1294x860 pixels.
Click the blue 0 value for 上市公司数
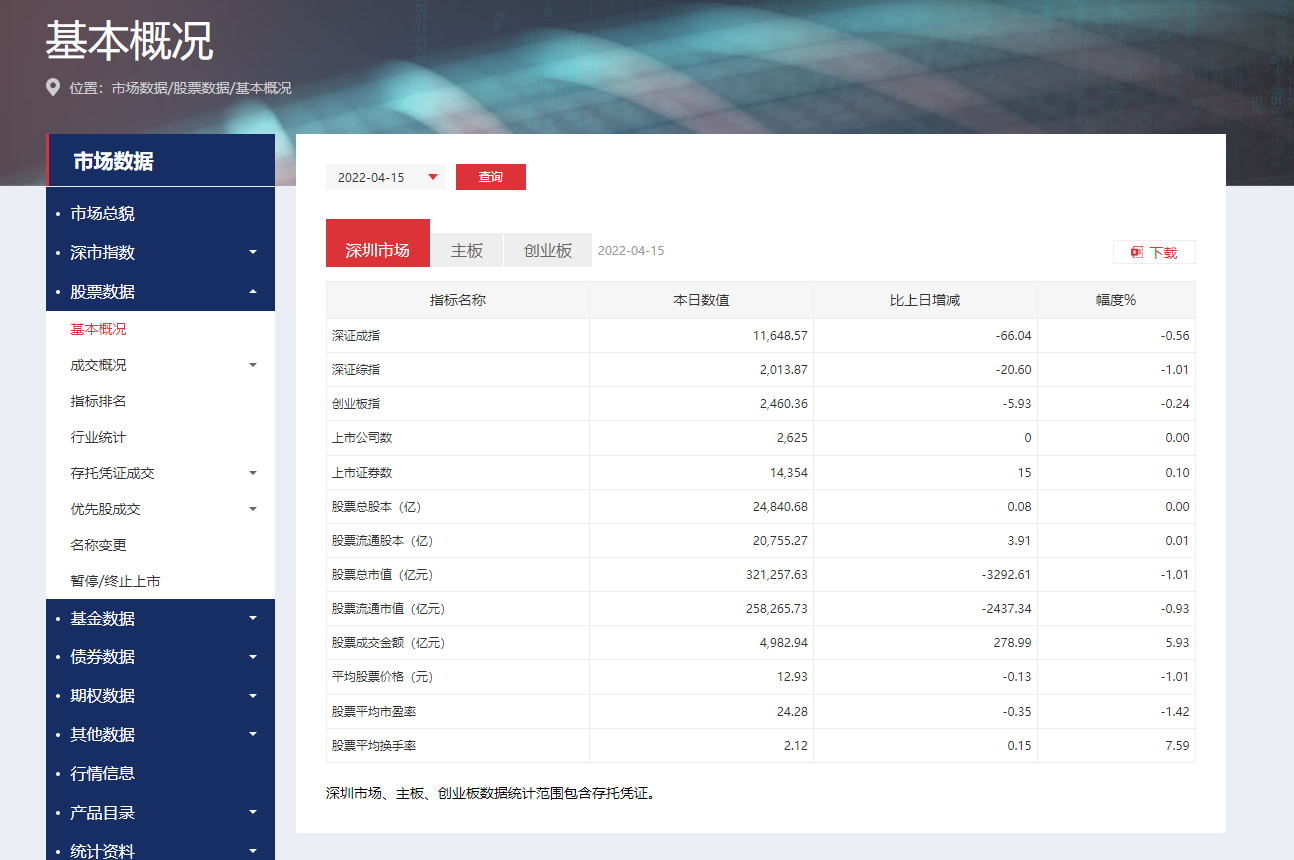pyautogui.click(x=1026, y=437)
